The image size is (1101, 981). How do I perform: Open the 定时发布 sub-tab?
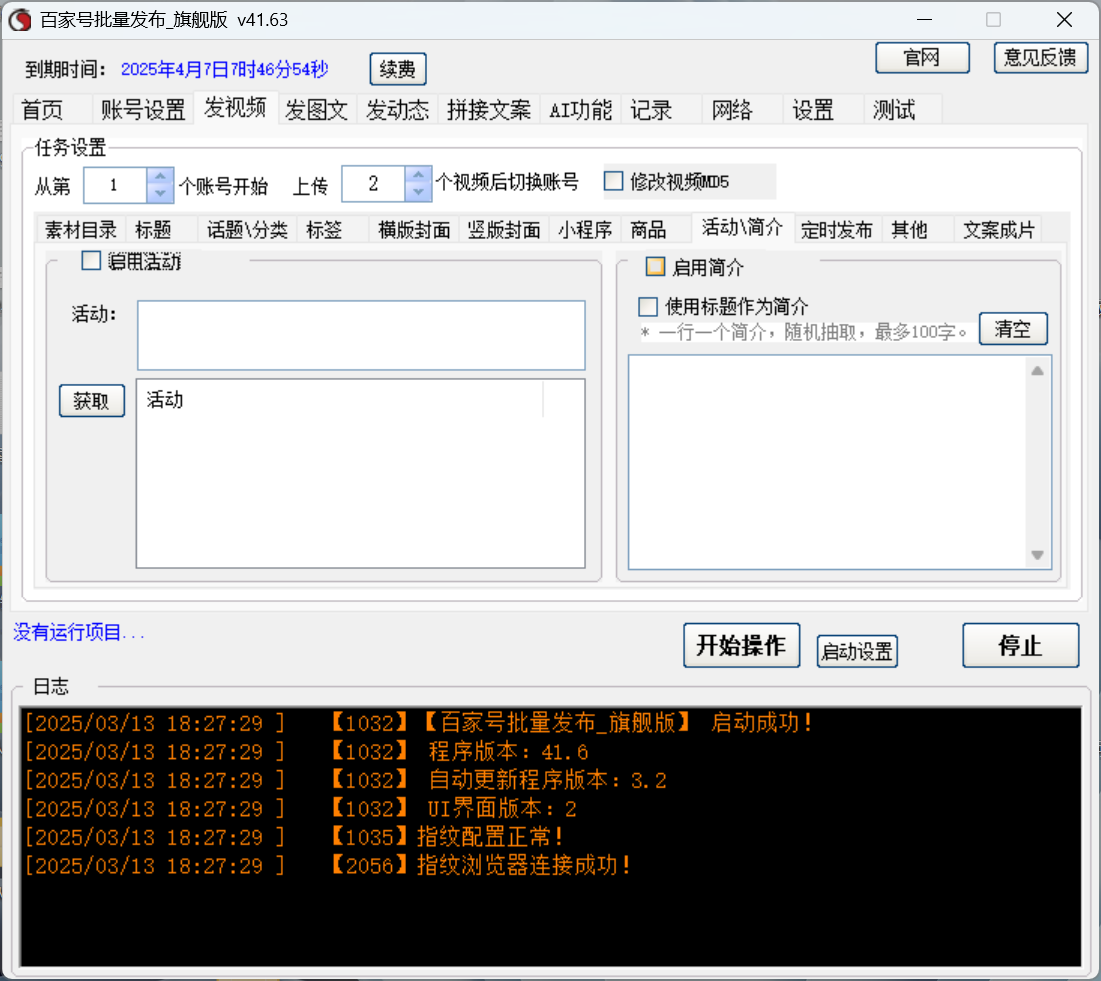836,230
